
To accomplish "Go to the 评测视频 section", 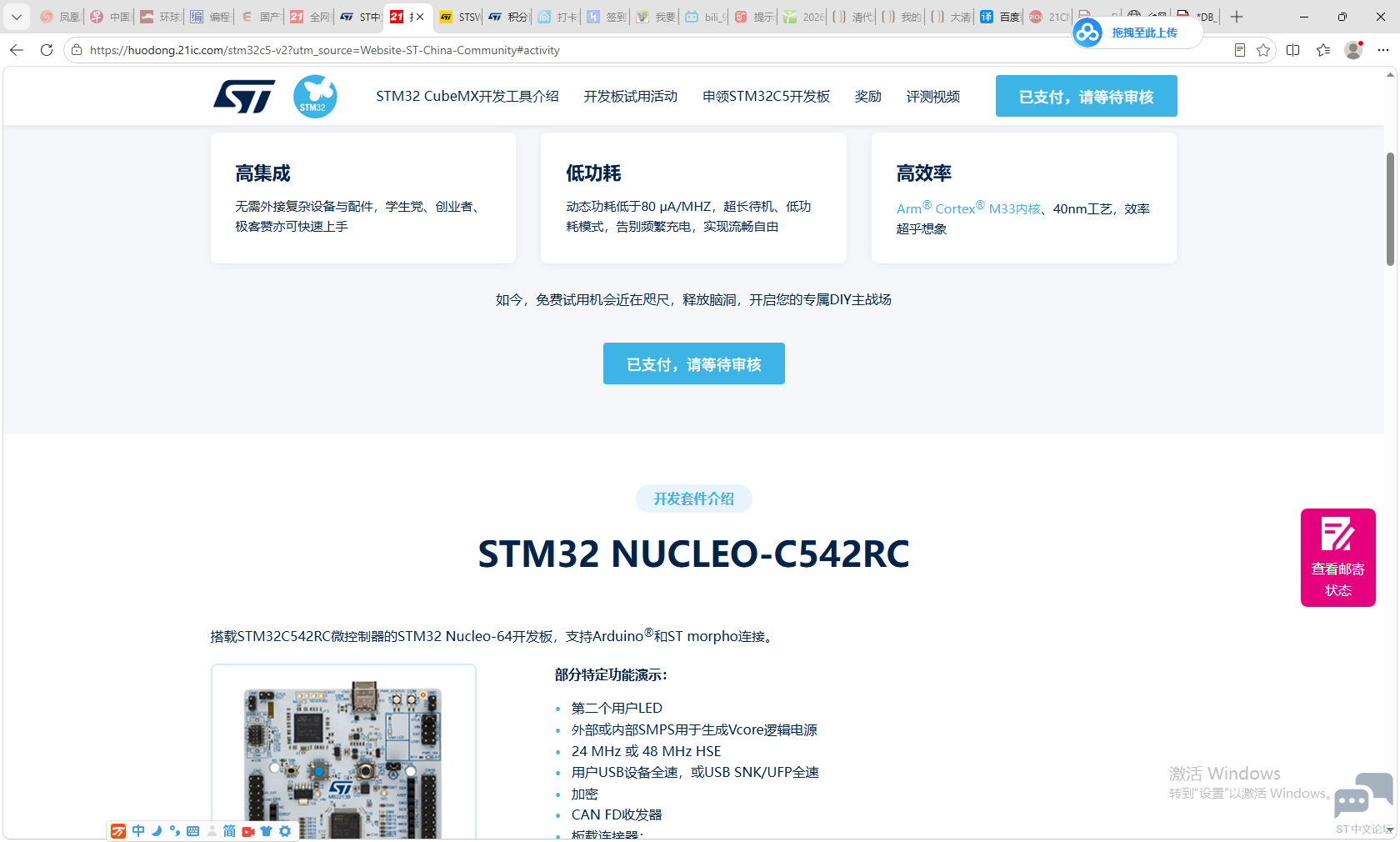I will 933,97.
